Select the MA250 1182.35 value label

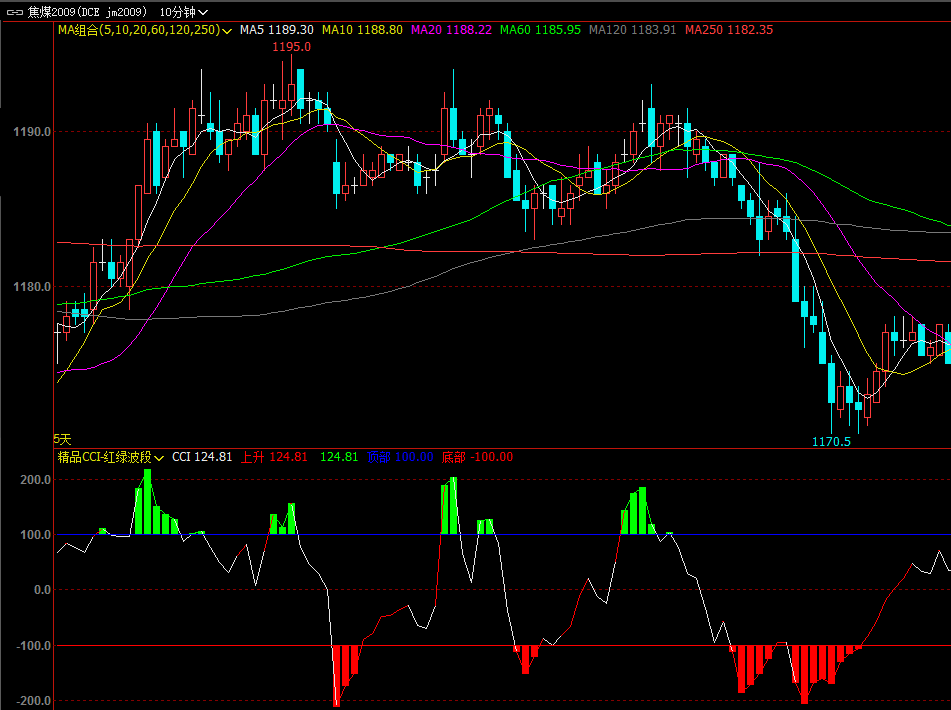click(x=729, y=30)
